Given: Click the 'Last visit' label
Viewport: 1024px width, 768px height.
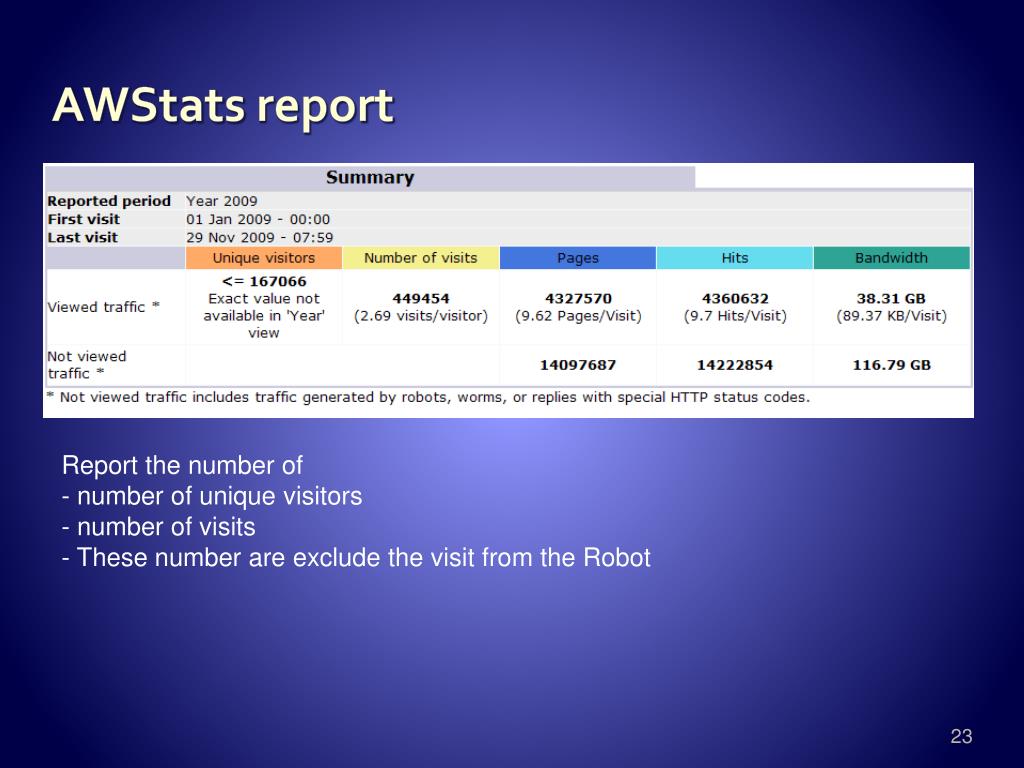Looking at the screenshot, I should pyautogui.click(x=82, y=238).
